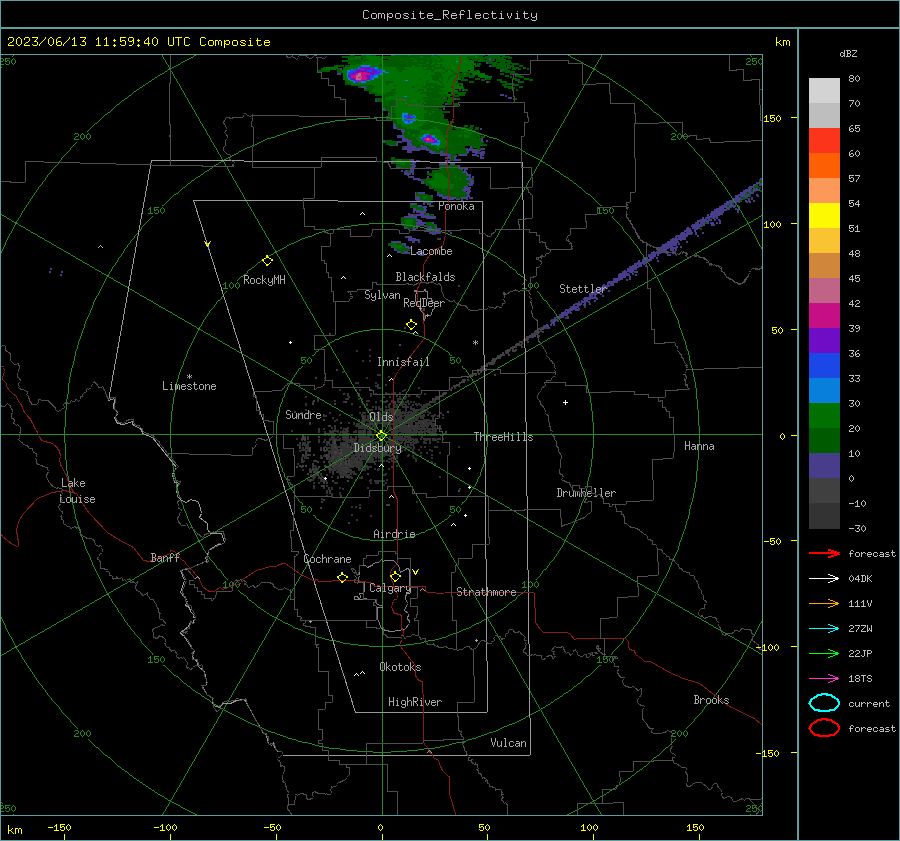This screenshot has width=900, height=841.
Task: Click the Vulcan city label
Action: point(508,743)
